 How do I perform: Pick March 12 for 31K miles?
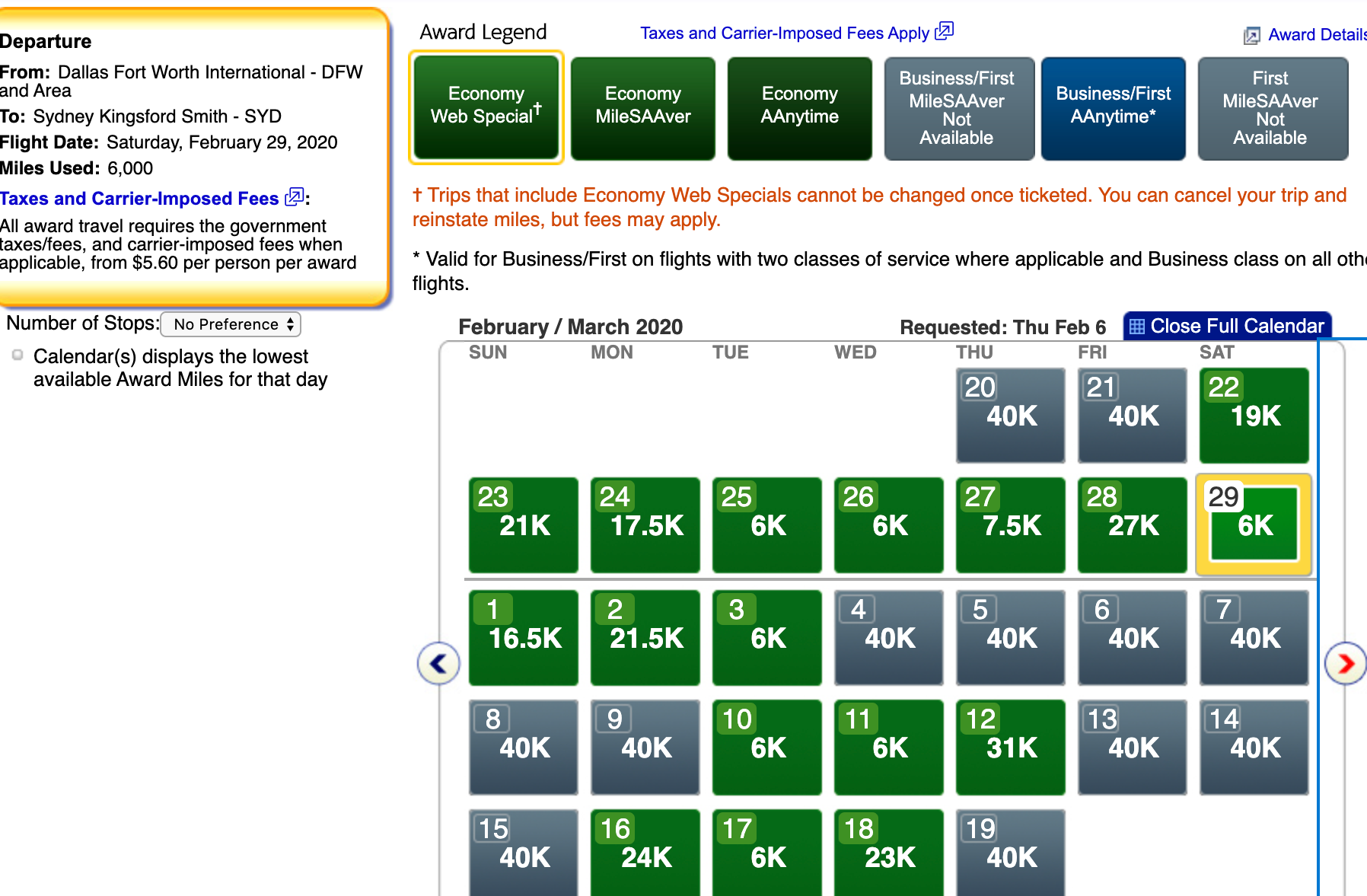coord(1010,748)
